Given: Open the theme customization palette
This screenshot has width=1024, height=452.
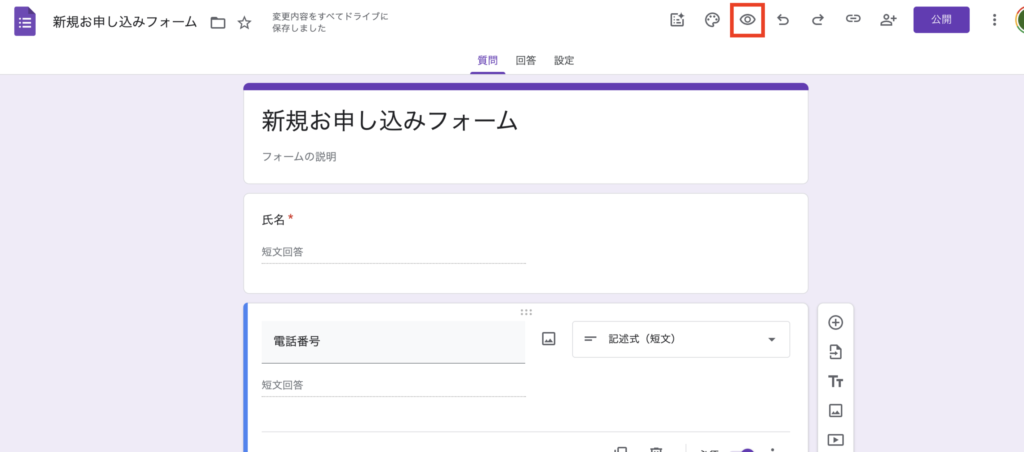Looking at the screenshot, I should (712, 20).
